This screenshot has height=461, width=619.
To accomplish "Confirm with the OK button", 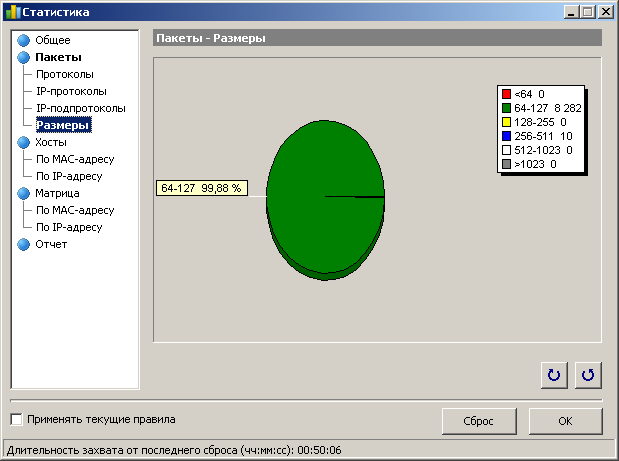I will tap(566, 421).
